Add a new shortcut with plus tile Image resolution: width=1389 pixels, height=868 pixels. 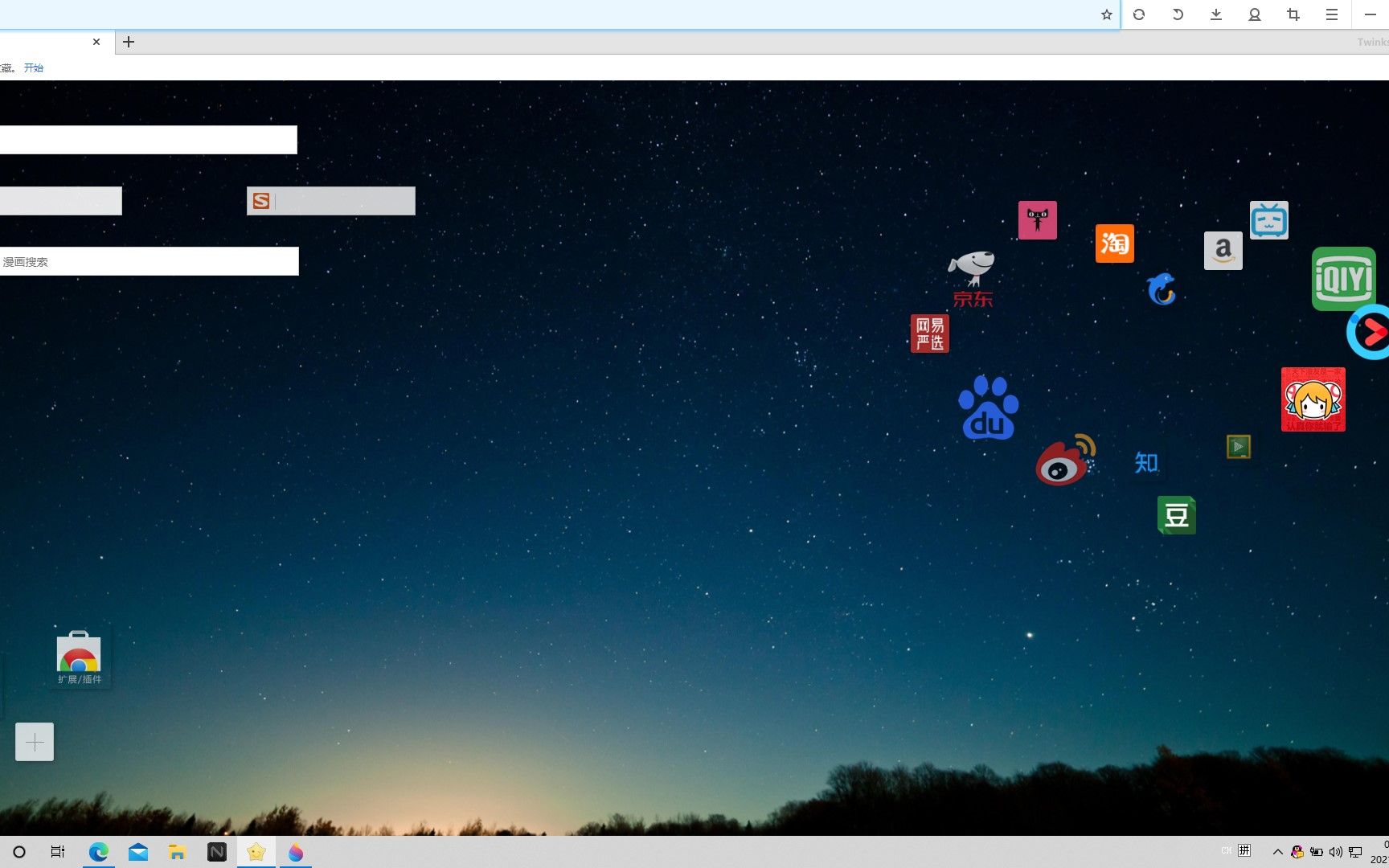35,742
